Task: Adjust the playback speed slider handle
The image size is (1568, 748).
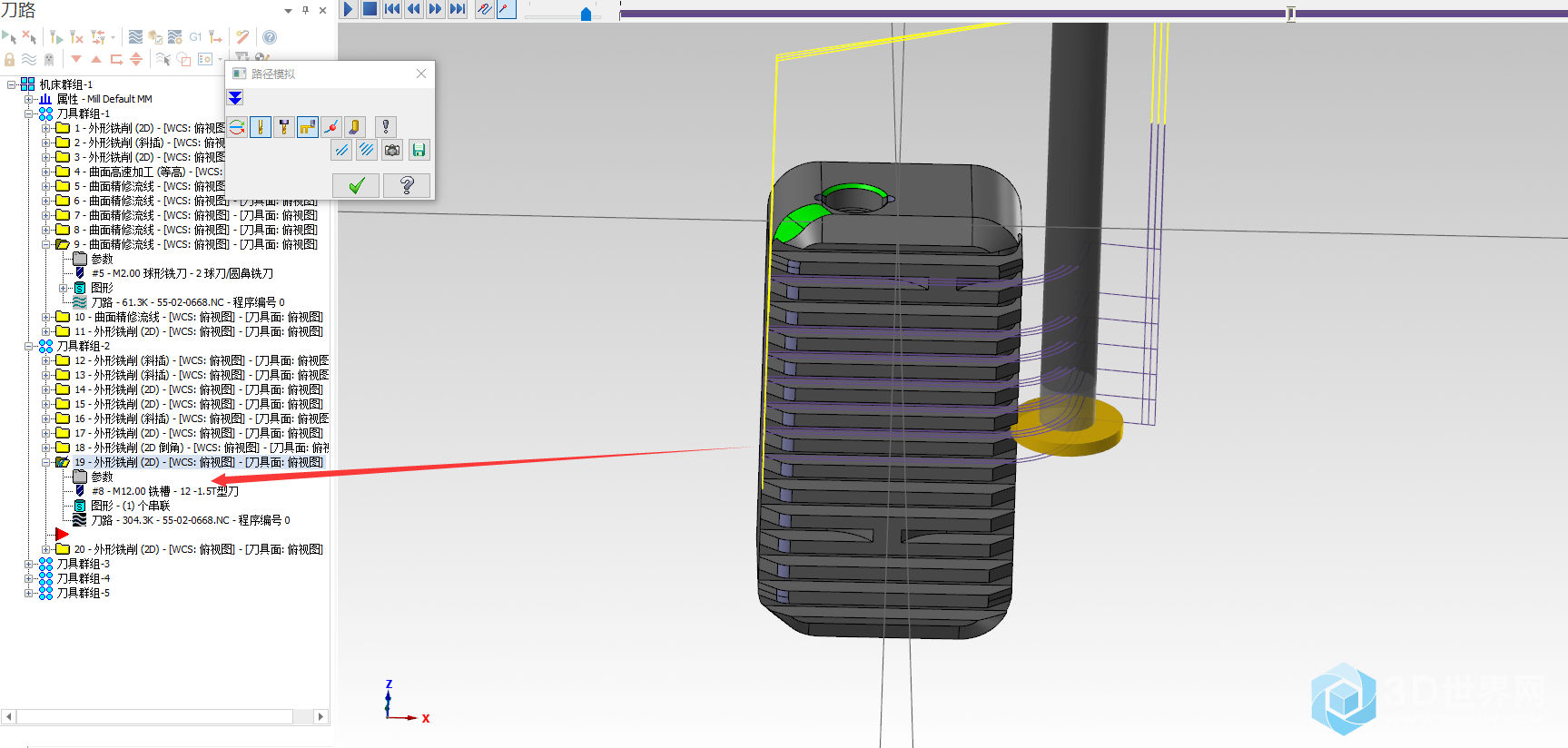Action: (x=586, y=14)
